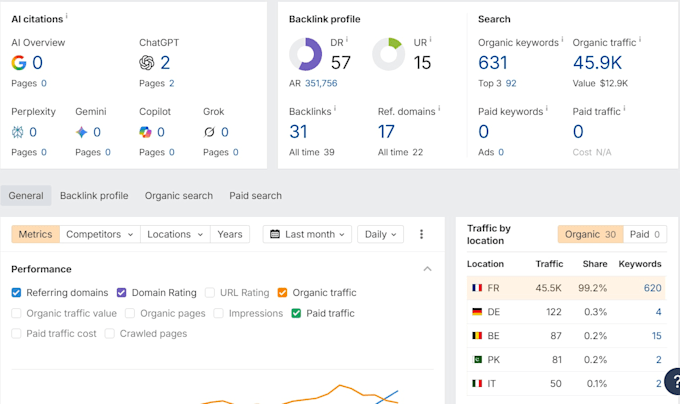Open the Competitors dropdown

click(x=100, y=234)
